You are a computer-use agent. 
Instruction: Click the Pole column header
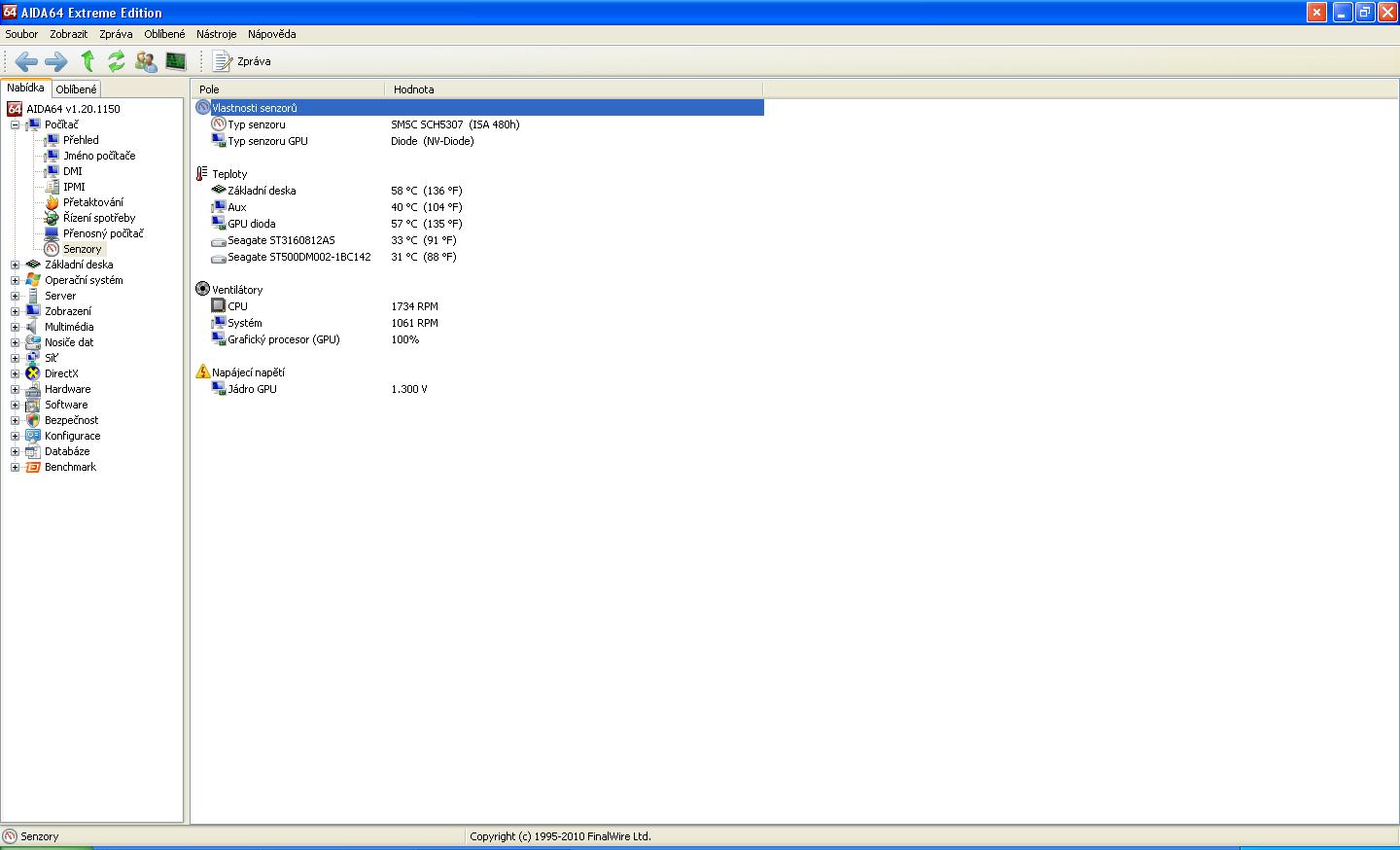point(288,89)
